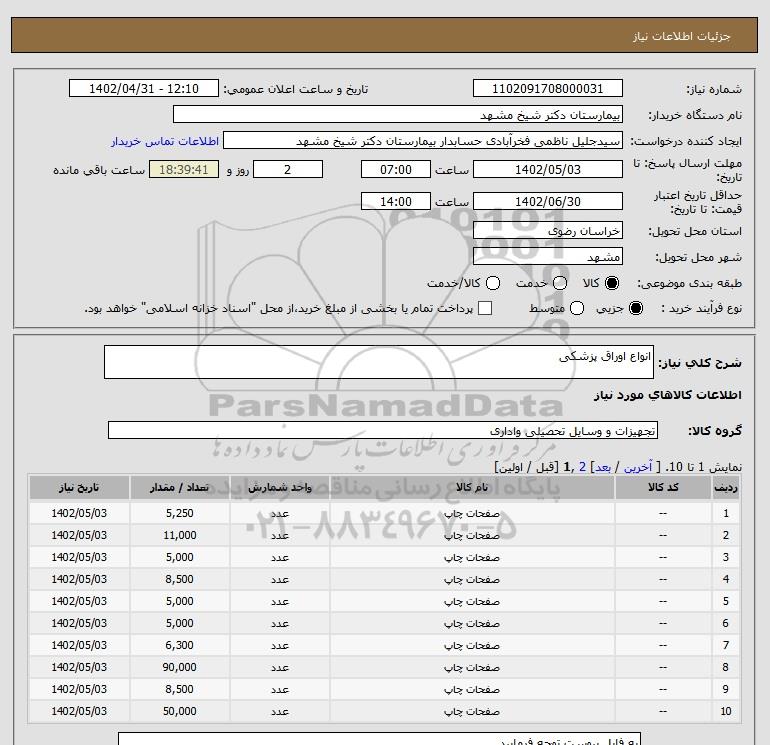Screen dimensions: 770x745
Task: Click the date 1402/05/03 in row 5
Action: pos(79,601)
